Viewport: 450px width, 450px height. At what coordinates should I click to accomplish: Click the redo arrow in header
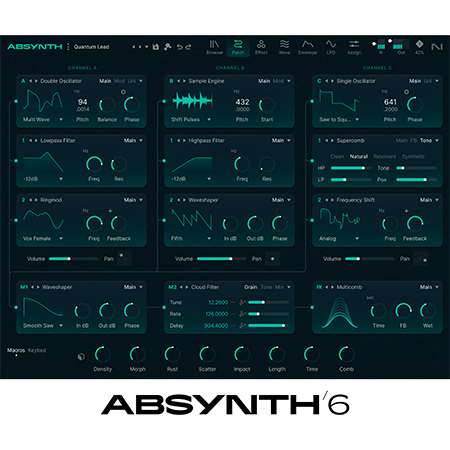[x=188, y=47]
